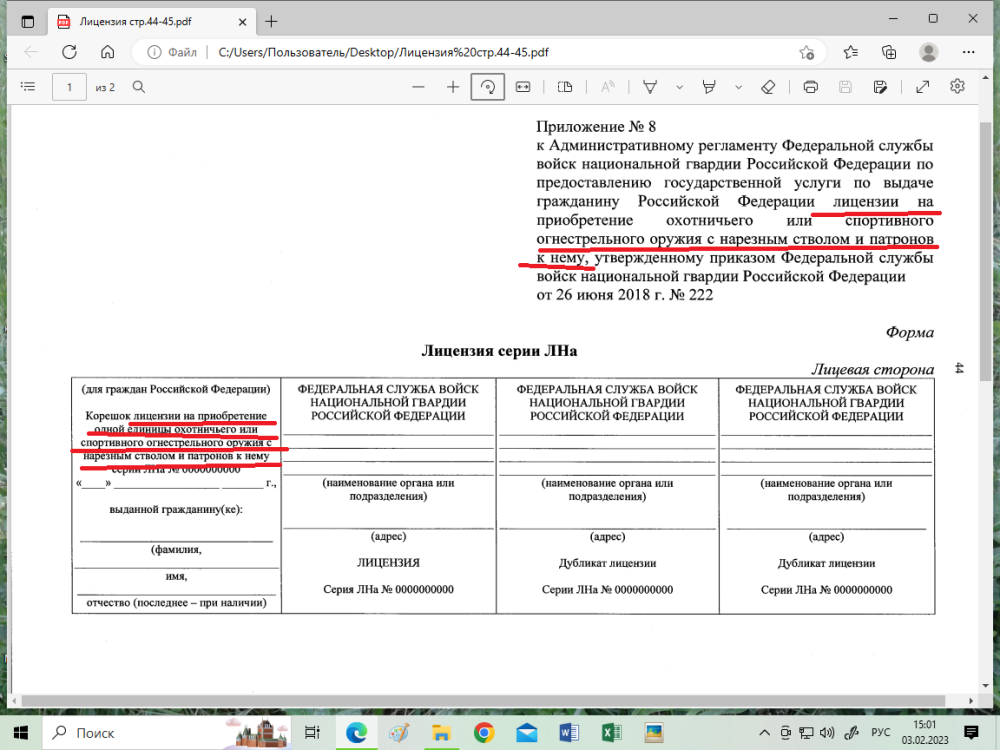
Task: Enter full screen mode
Action: tap(923, 87)
